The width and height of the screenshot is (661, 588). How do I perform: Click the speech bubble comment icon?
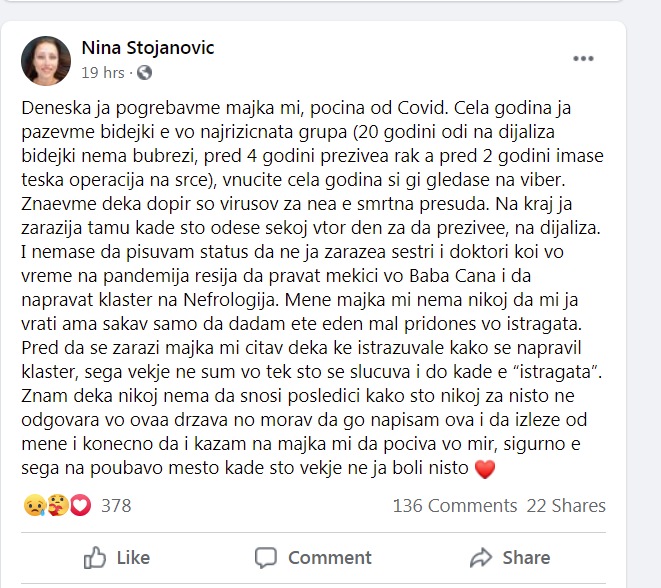266,558
